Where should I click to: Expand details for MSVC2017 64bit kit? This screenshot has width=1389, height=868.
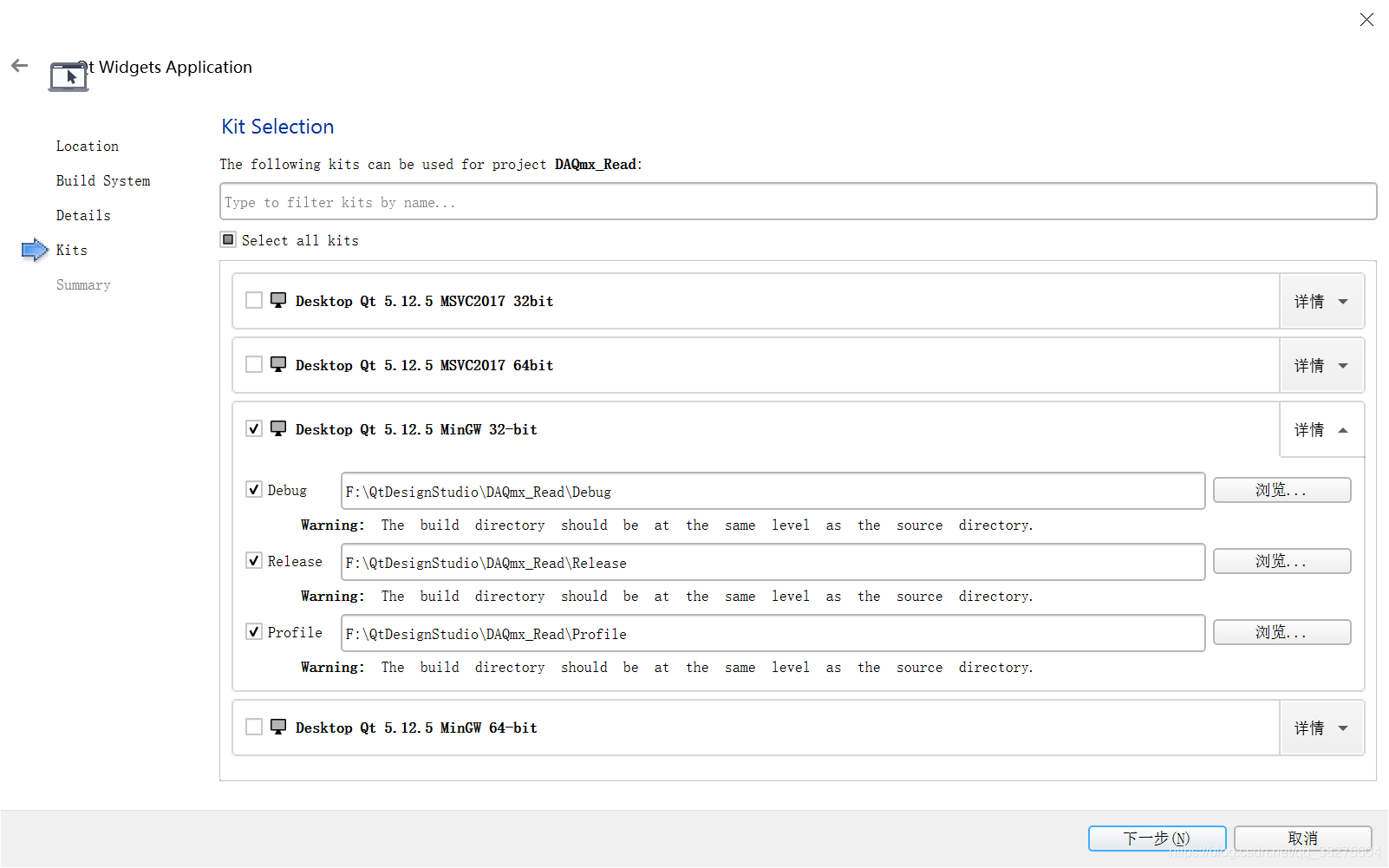pyautogui.click(x=1321, y=365)
